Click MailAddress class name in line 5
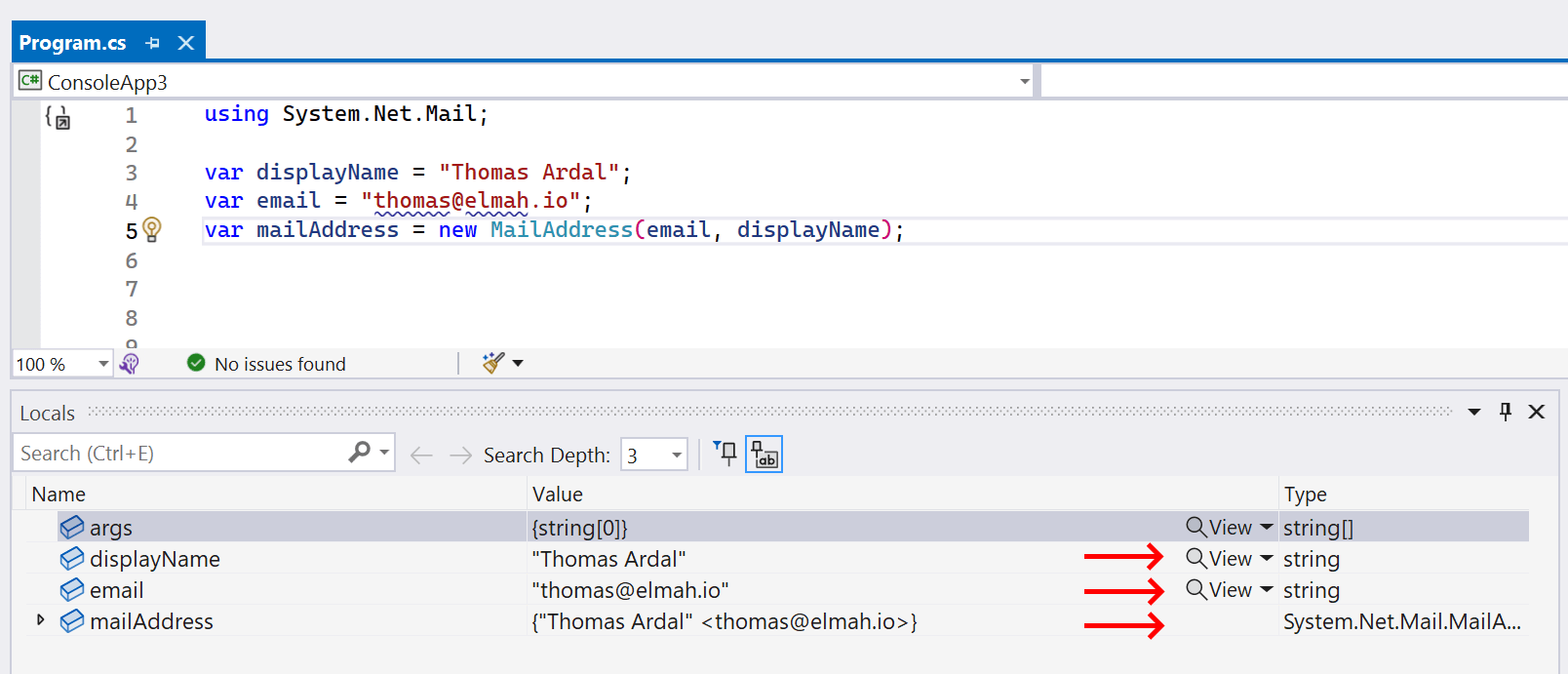This screenshot has width=1568, height=674. 562,230
